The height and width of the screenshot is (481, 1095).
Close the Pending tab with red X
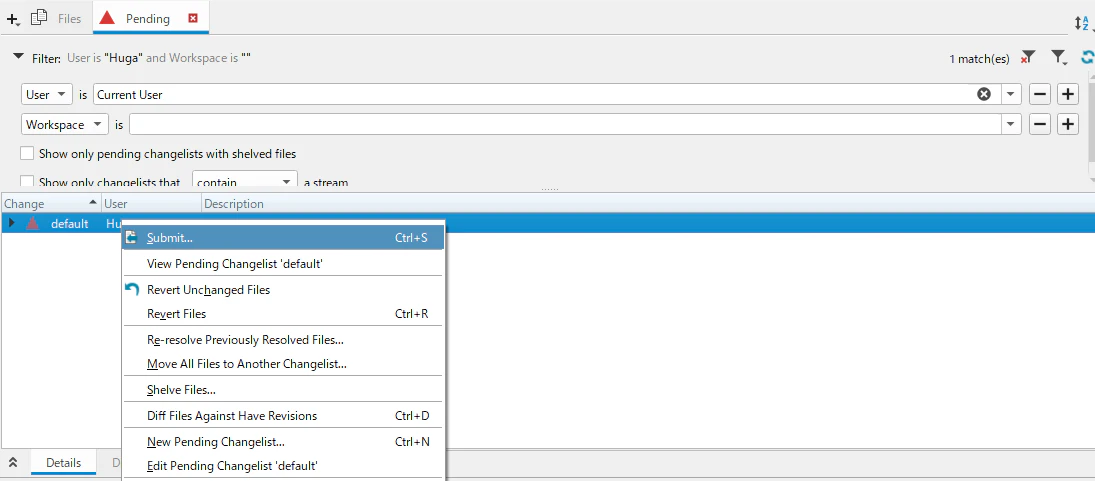pos(193,19)
